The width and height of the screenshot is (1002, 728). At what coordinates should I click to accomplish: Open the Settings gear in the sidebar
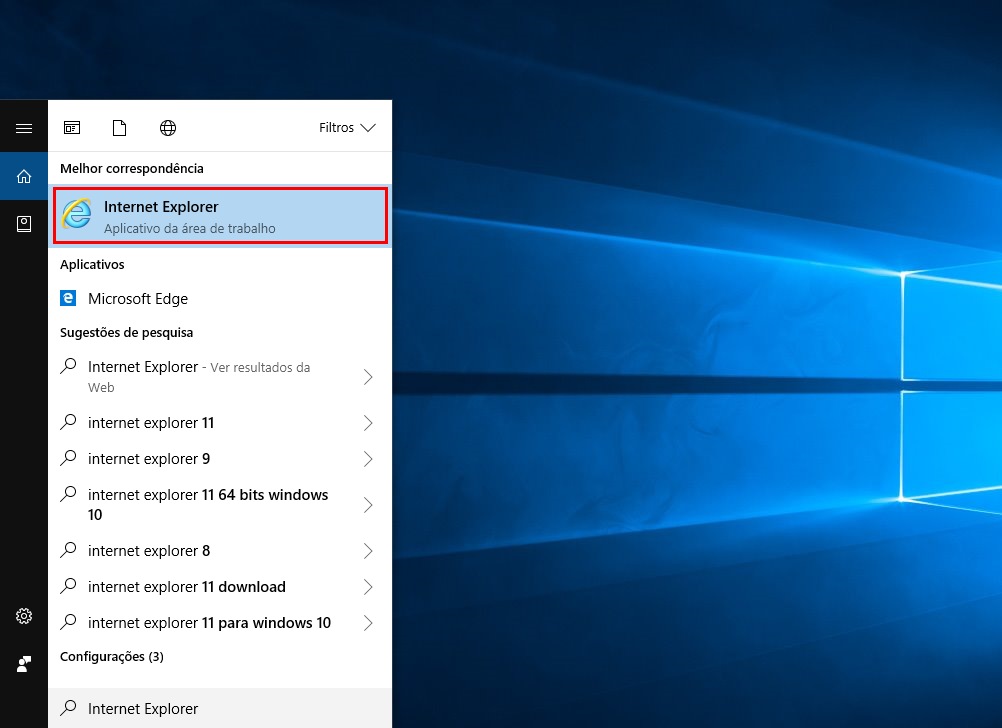click(x=24, y=616)
